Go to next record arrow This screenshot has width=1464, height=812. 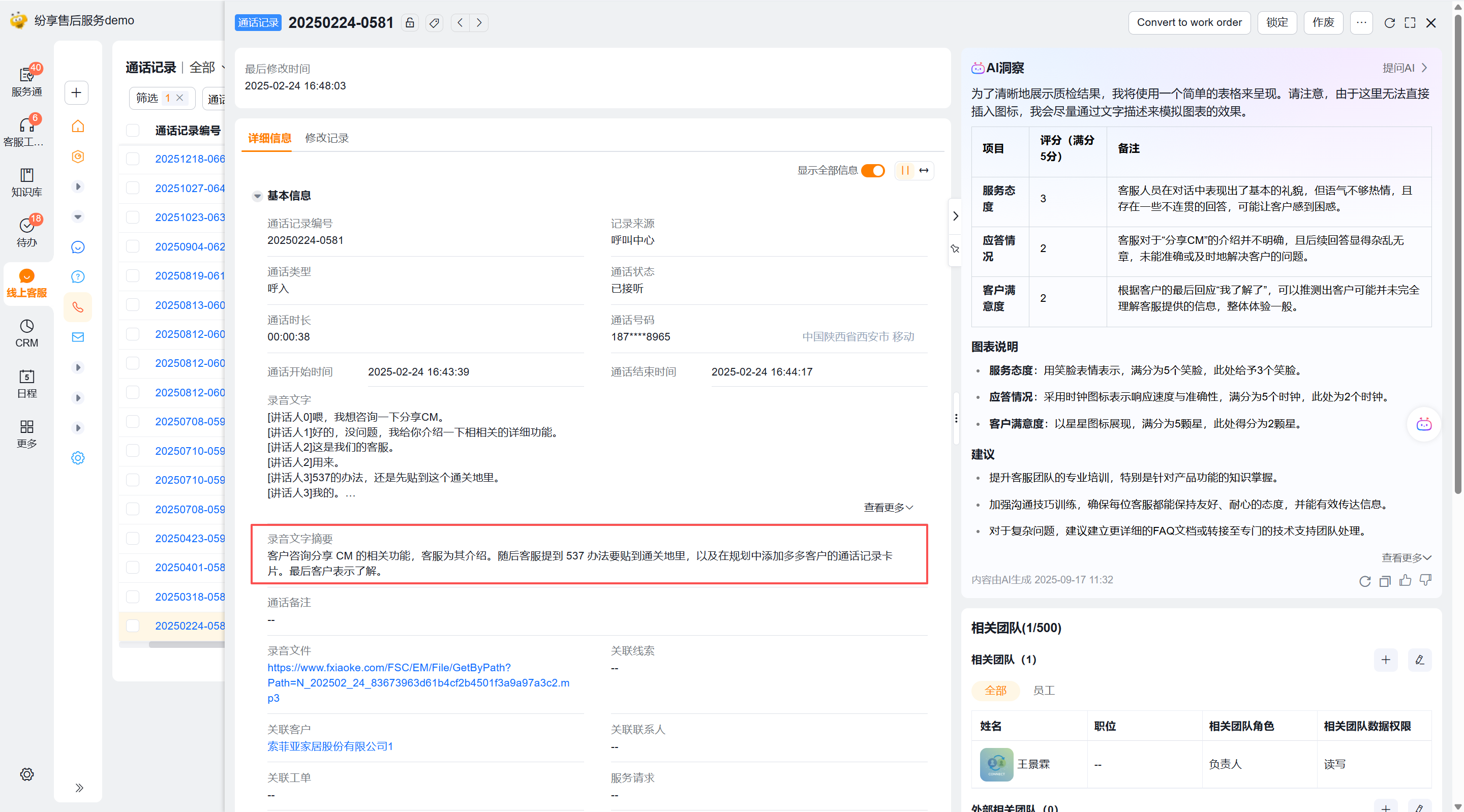[479, 23]
